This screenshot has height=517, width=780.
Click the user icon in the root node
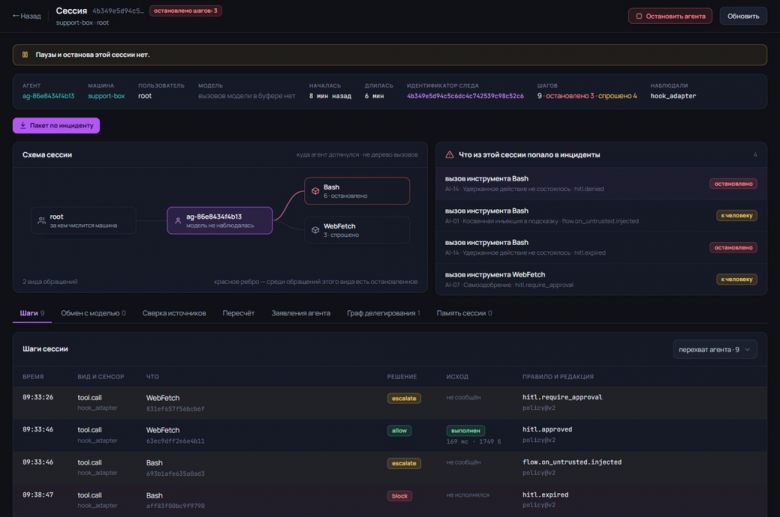(42, 220)
